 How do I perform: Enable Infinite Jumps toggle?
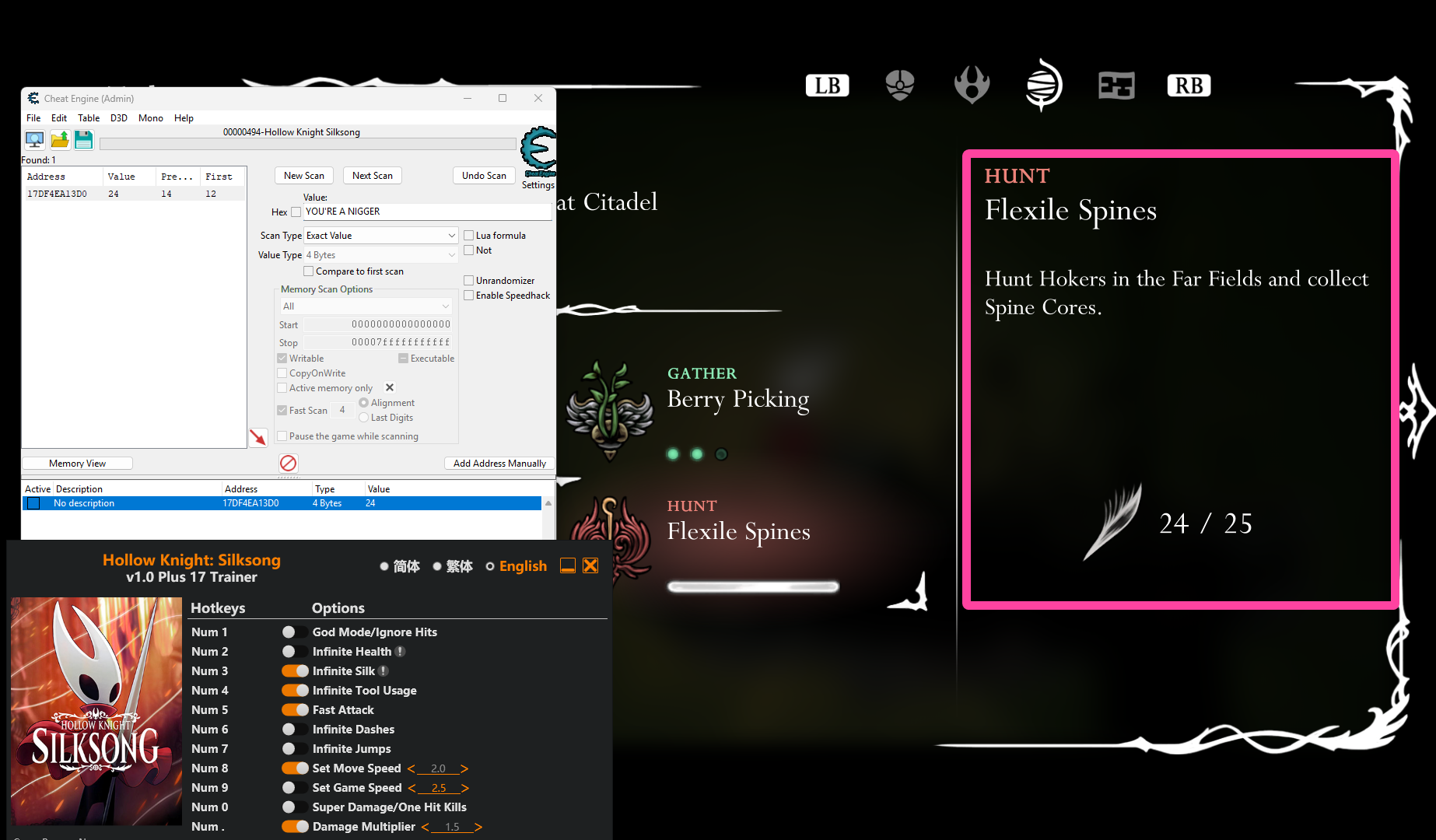tap(295, 749)
